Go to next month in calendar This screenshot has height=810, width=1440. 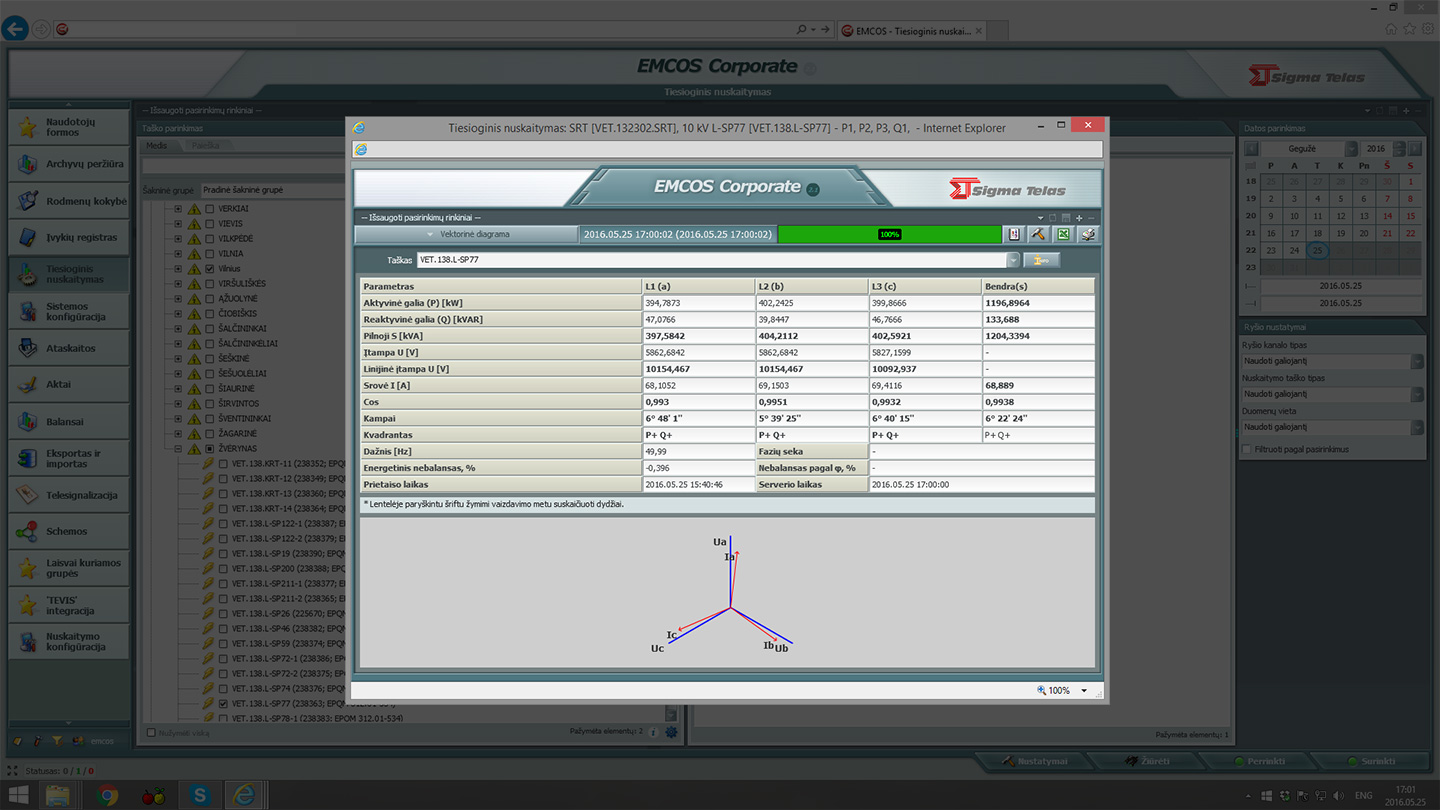[1415, 148]
